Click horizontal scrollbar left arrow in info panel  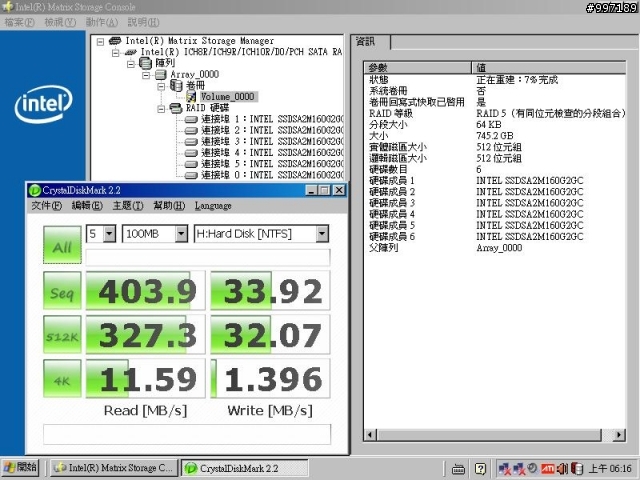coord(370,435)
